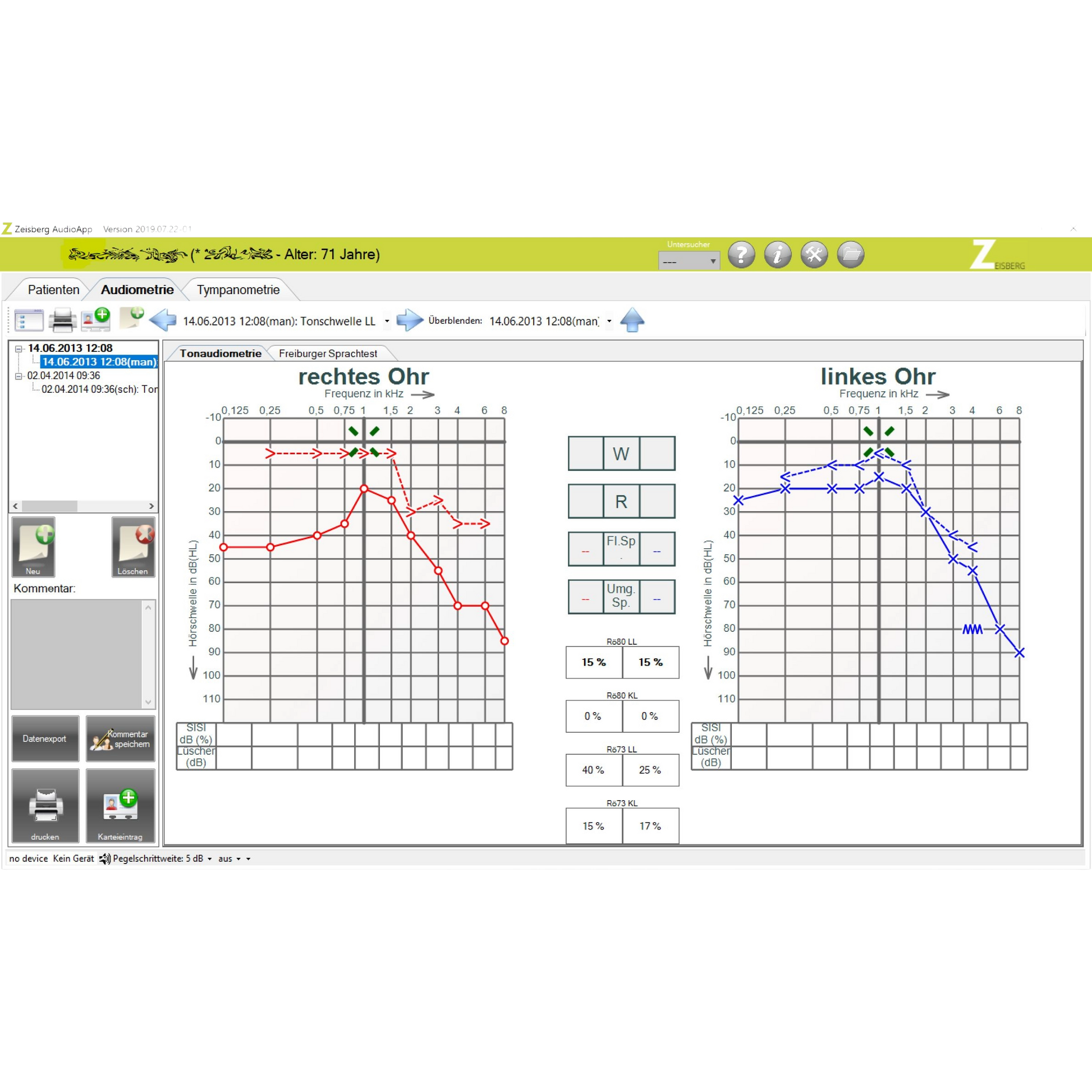Select the Tonaudiometrie sub-tab
The height and width of the screenshot is (1092, 1092).
click(x=221, y=354)
